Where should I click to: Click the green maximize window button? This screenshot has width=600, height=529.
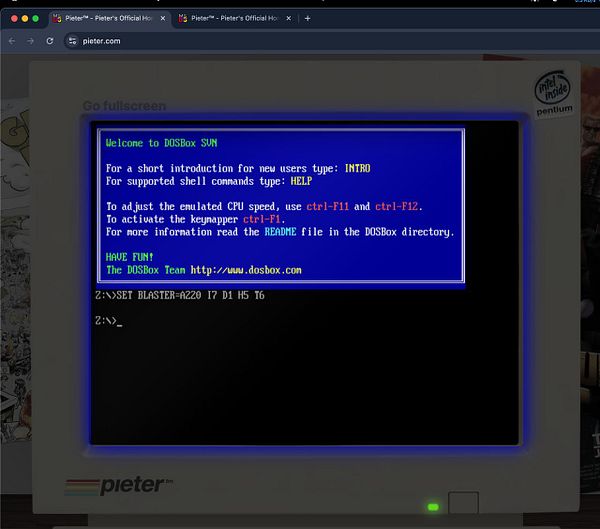tap(36, 18)
